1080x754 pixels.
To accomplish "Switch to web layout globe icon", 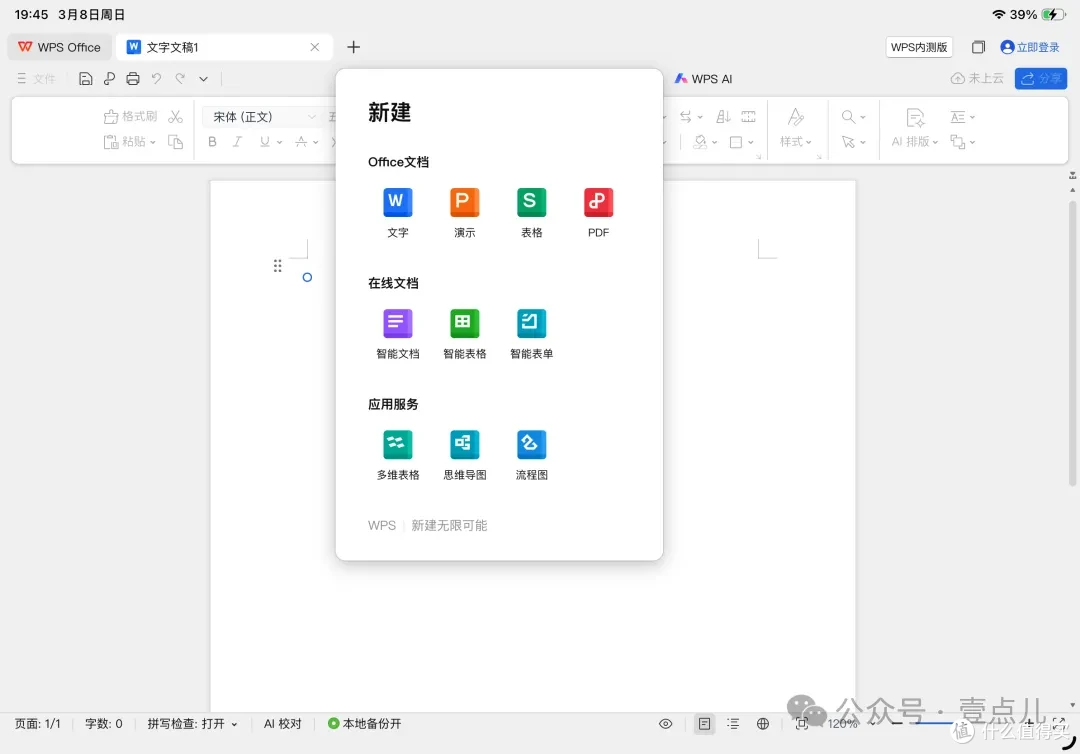I will point(762,724).
